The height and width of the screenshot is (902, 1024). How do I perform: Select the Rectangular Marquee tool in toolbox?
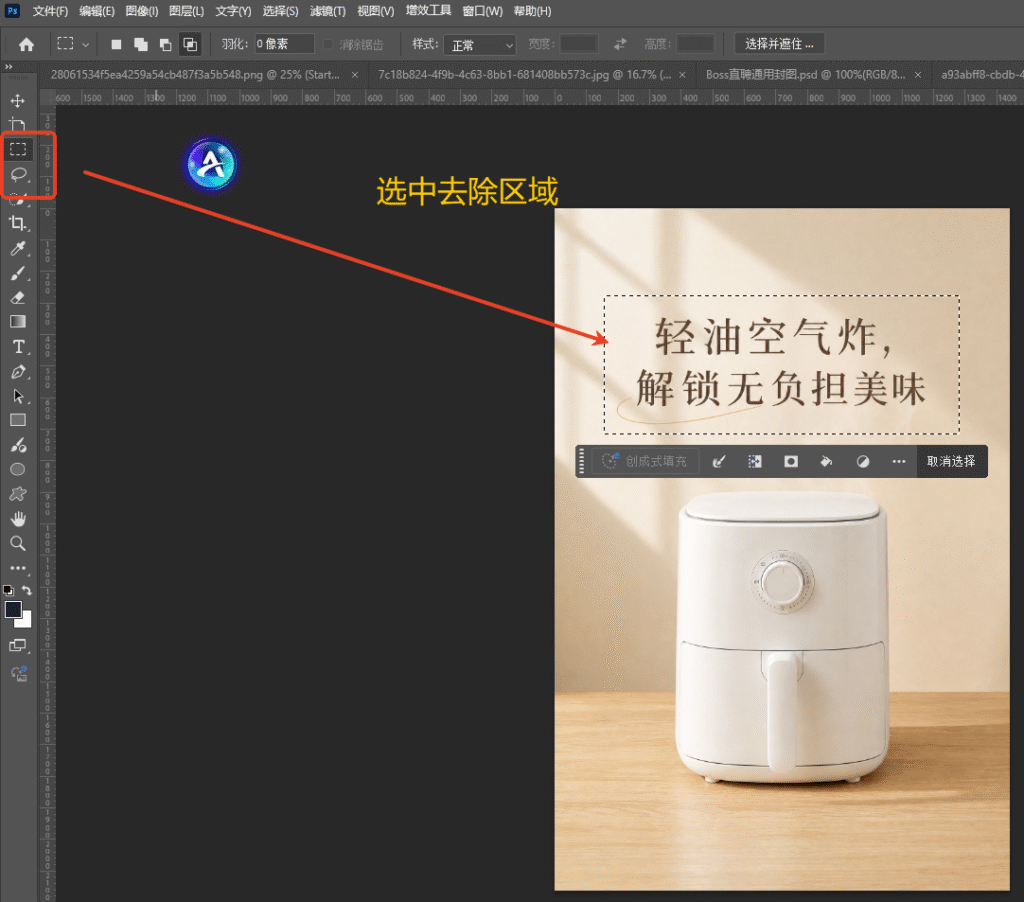[18, 150]
